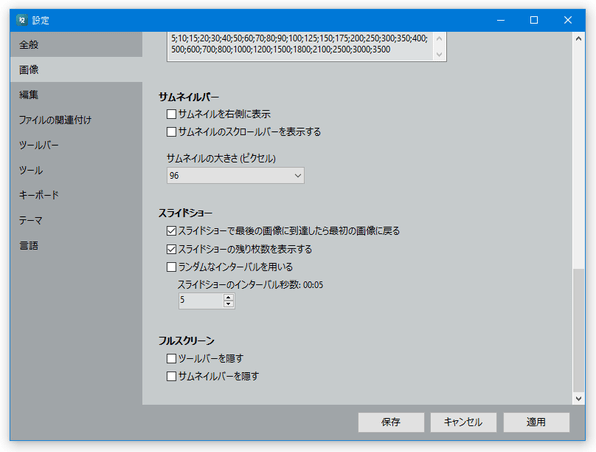Click the main panel scrollbar's bottom arrow
The height and width of the screenshot is (452, 596).
point(578,398)
